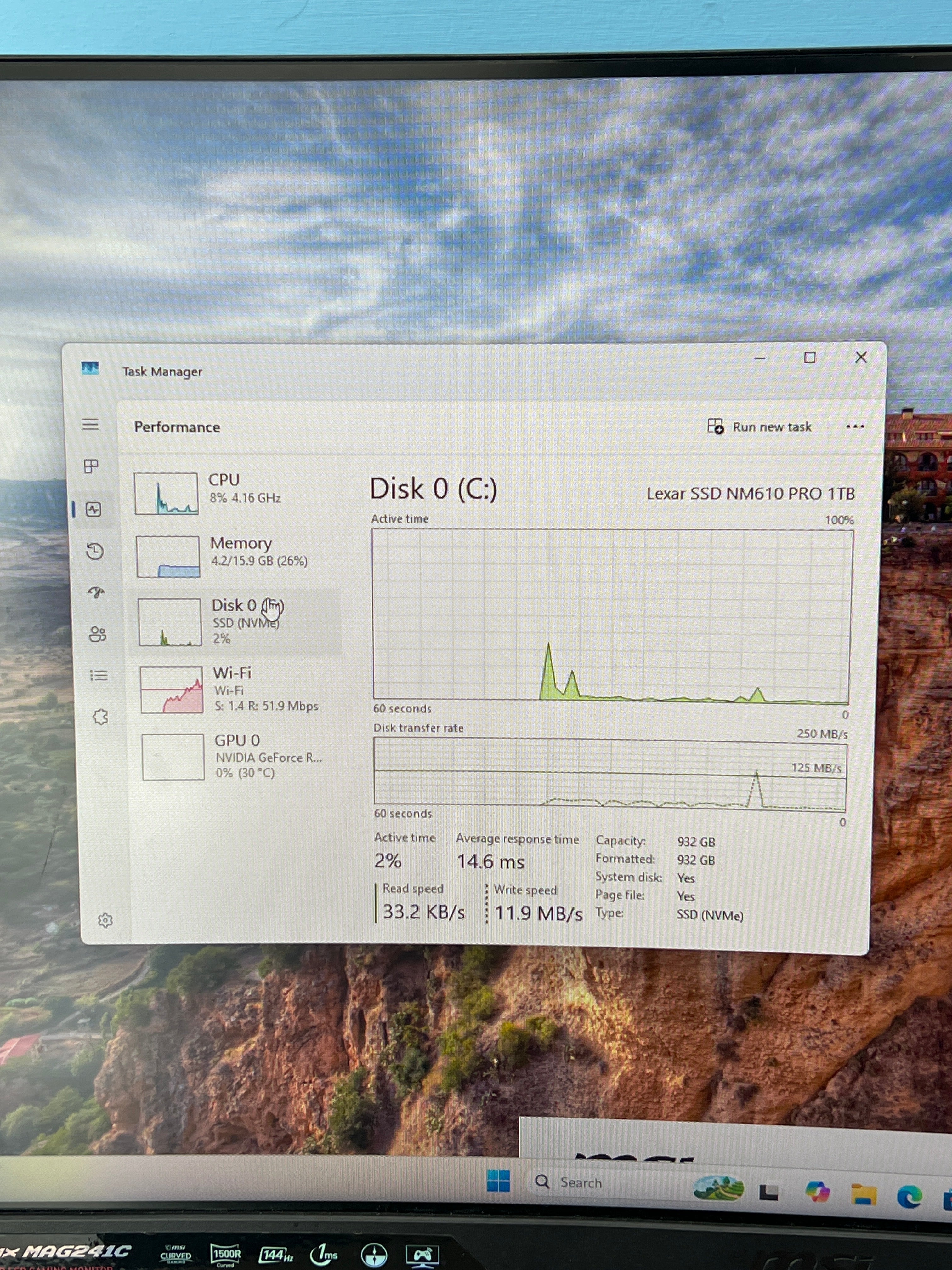
Task: Open Task View from the taskbar
Action: [x=769, y=1192]
